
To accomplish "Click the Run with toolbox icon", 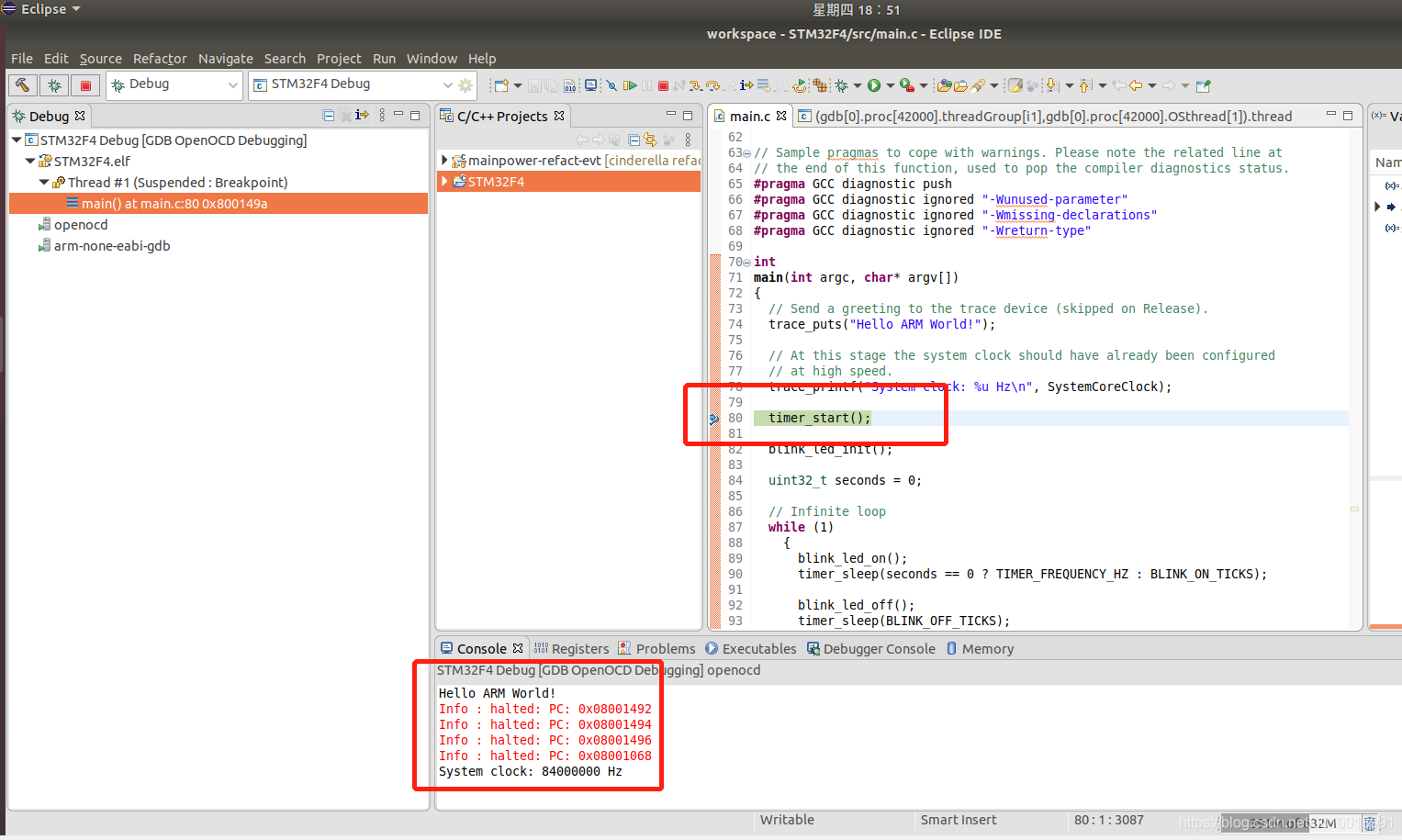I will pos(907,85).
